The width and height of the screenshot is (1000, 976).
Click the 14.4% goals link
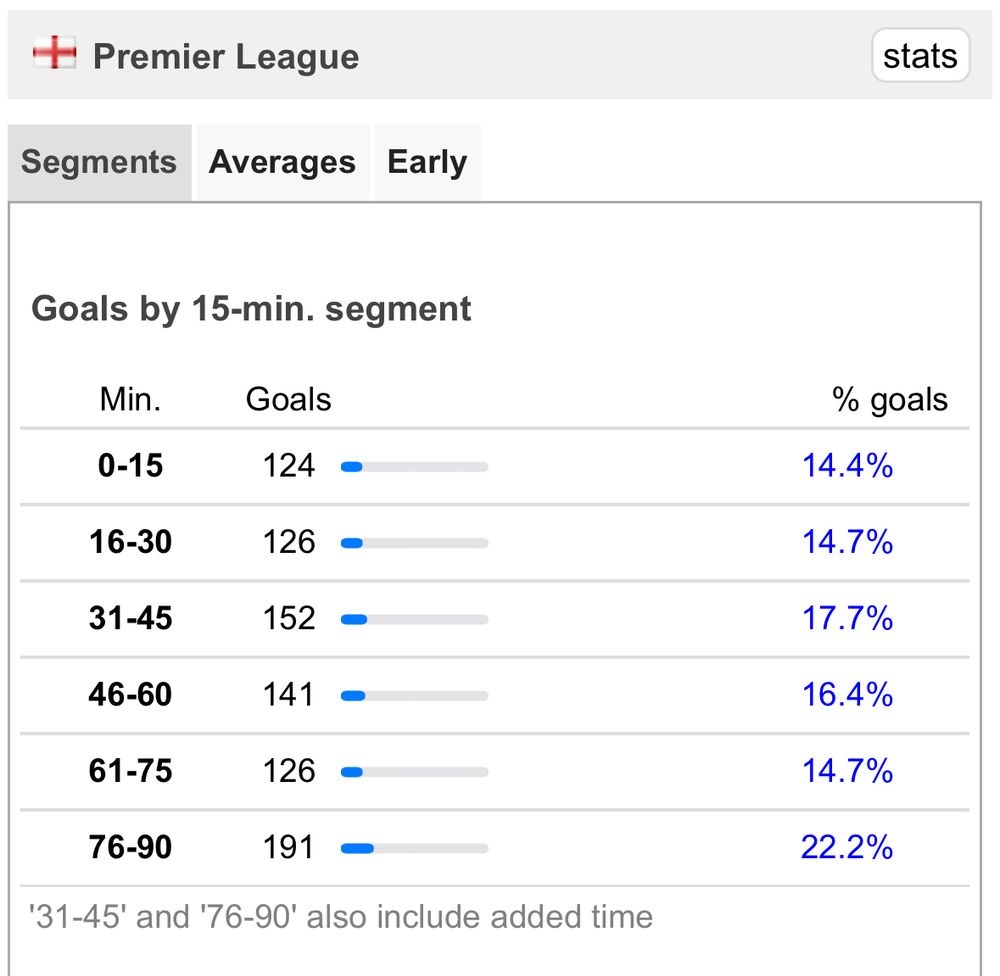coord(847,466)
